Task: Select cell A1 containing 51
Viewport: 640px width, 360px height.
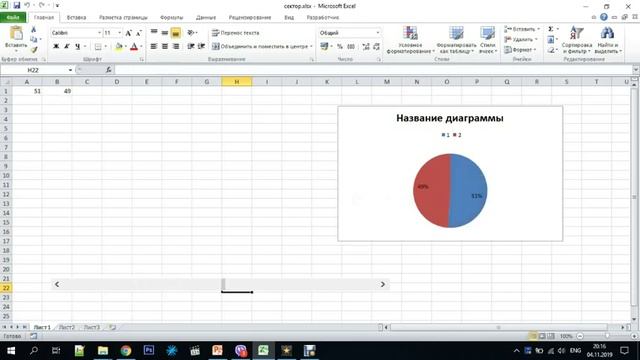Action: pos(27,91)
